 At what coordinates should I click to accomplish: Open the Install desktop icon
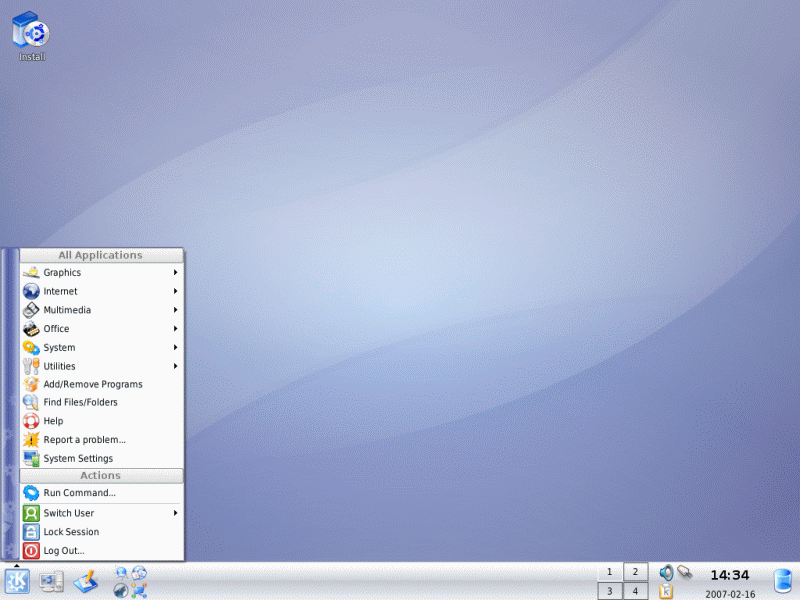click(x=31, y=37)
